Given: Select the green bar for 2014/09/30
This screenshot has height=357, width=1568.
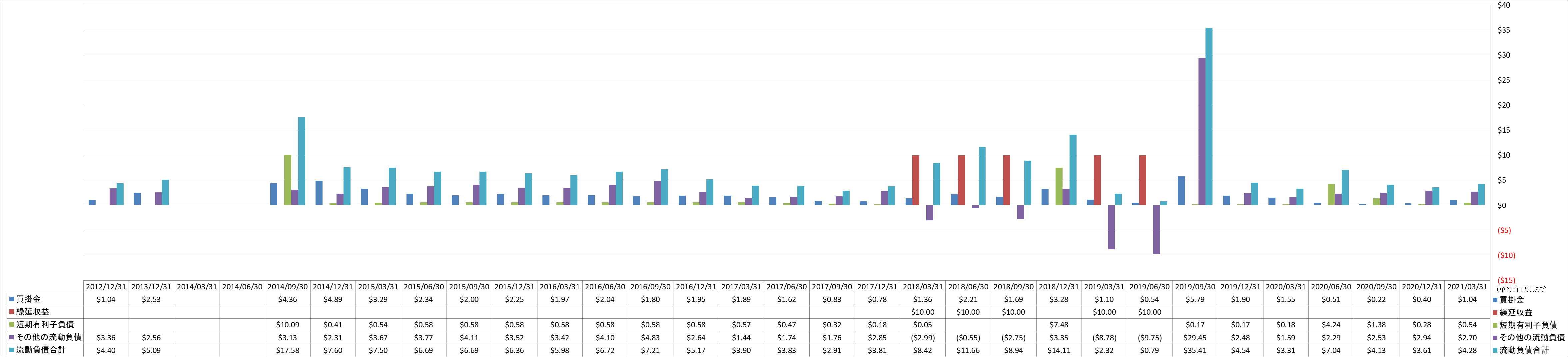Looking at the screenshot, I should [288, 180].
